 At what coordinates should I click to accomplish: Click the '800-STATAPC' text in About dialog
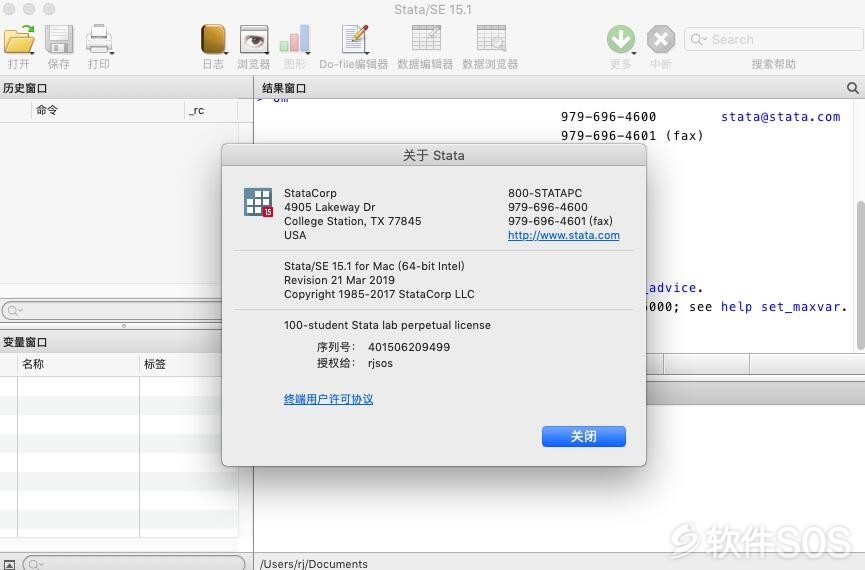click(545, 193)
